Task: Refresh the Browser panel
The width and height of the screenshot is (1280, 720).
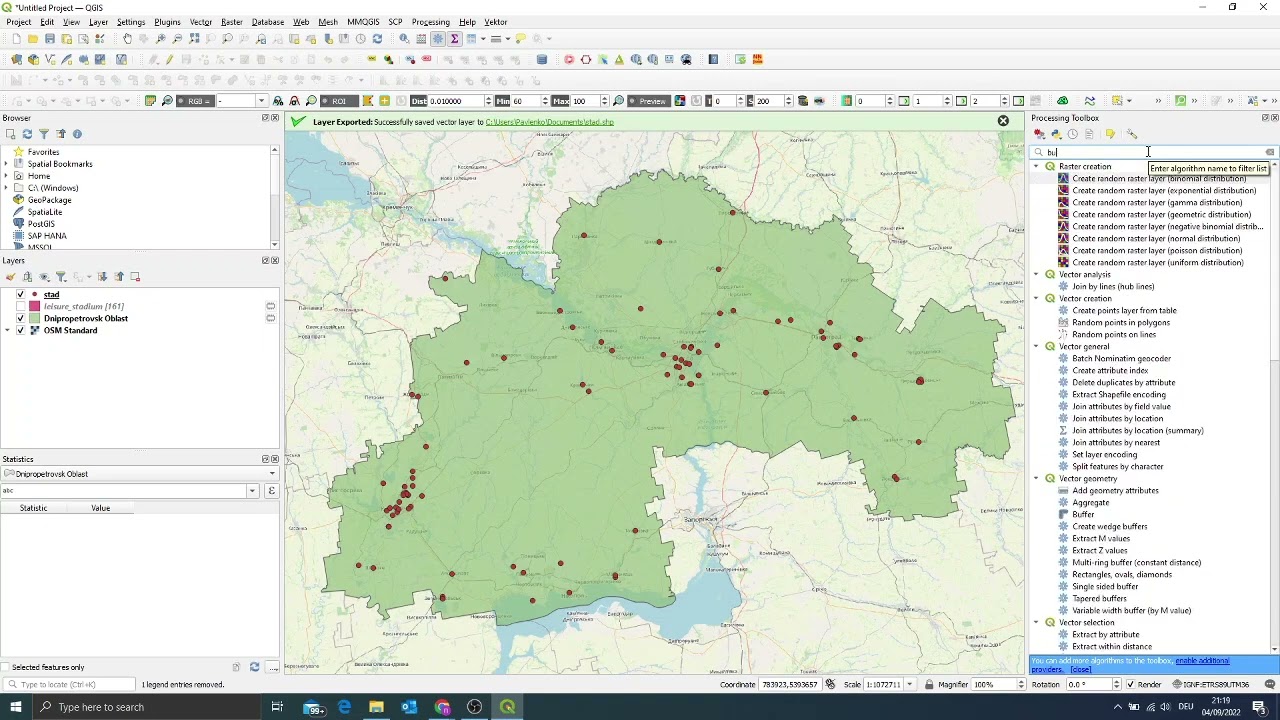Action: click(x=27, y=134)
